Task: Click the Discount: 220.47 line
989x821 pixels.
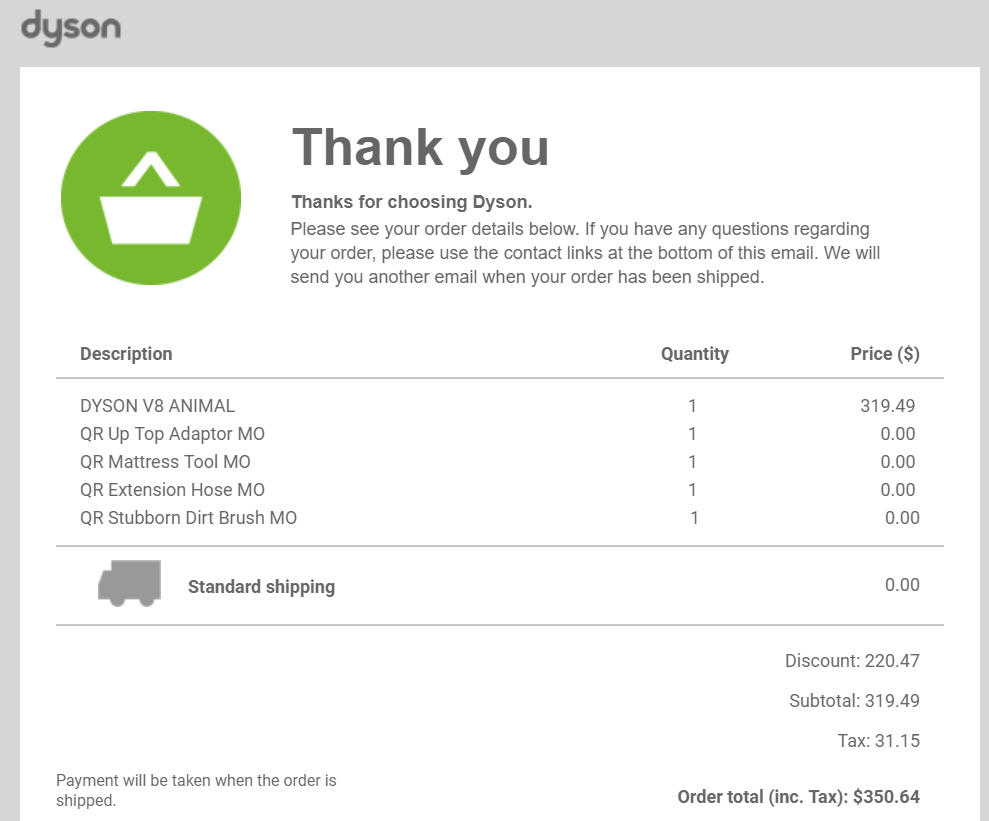Action: click(852, 661)
